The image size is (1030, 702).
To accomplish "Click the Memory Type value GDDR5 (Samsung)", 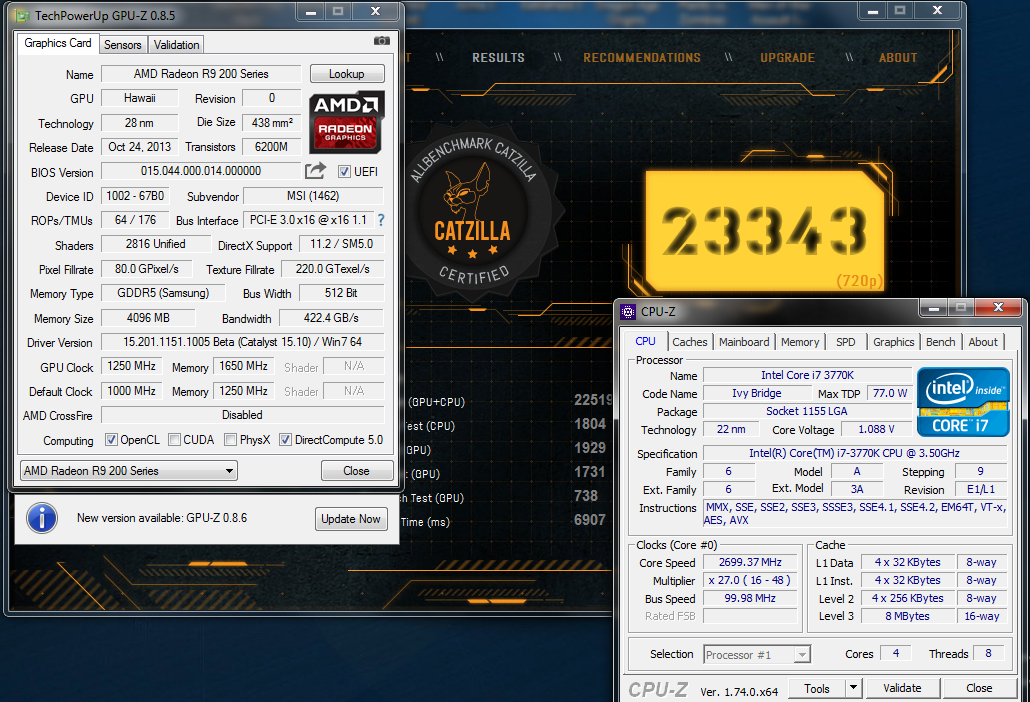I will [x=164, y=293].
